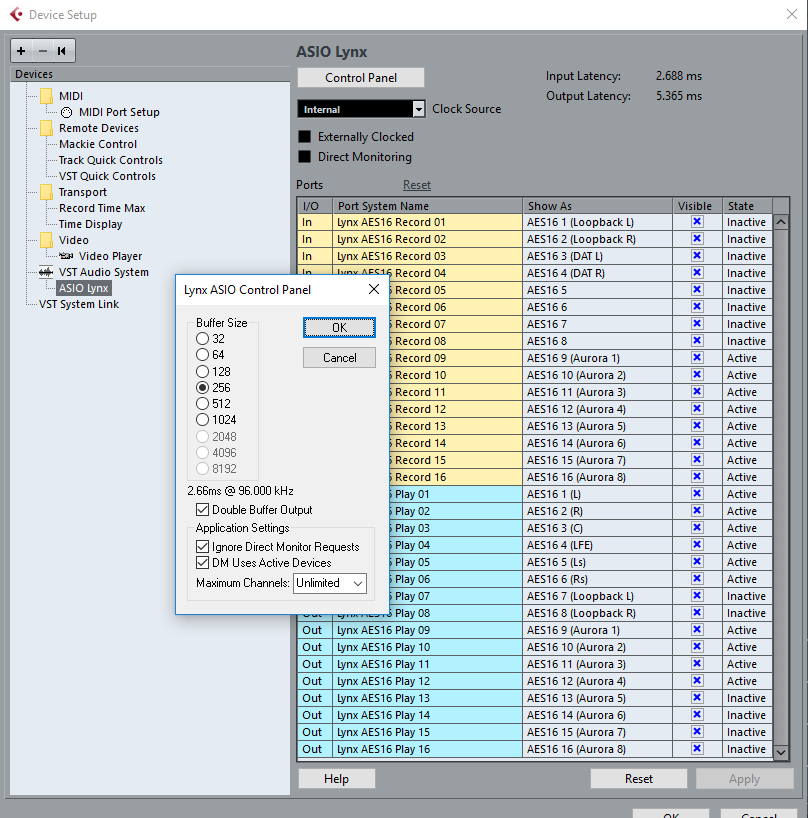Select buffer size 512
Image resolution: width=808 pixels, height=818 pixels.
(x=202, y=404)
